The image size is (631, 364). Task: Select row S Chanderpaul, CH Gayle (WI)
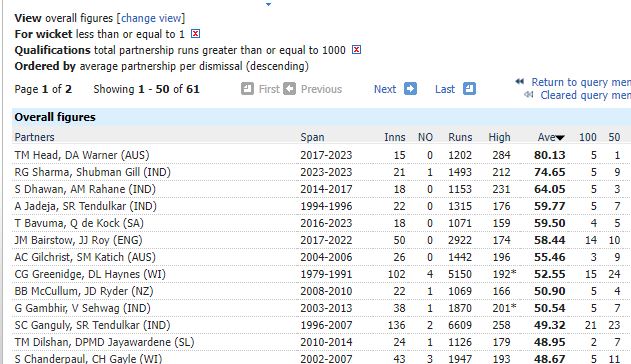click(x=322, y=358)
